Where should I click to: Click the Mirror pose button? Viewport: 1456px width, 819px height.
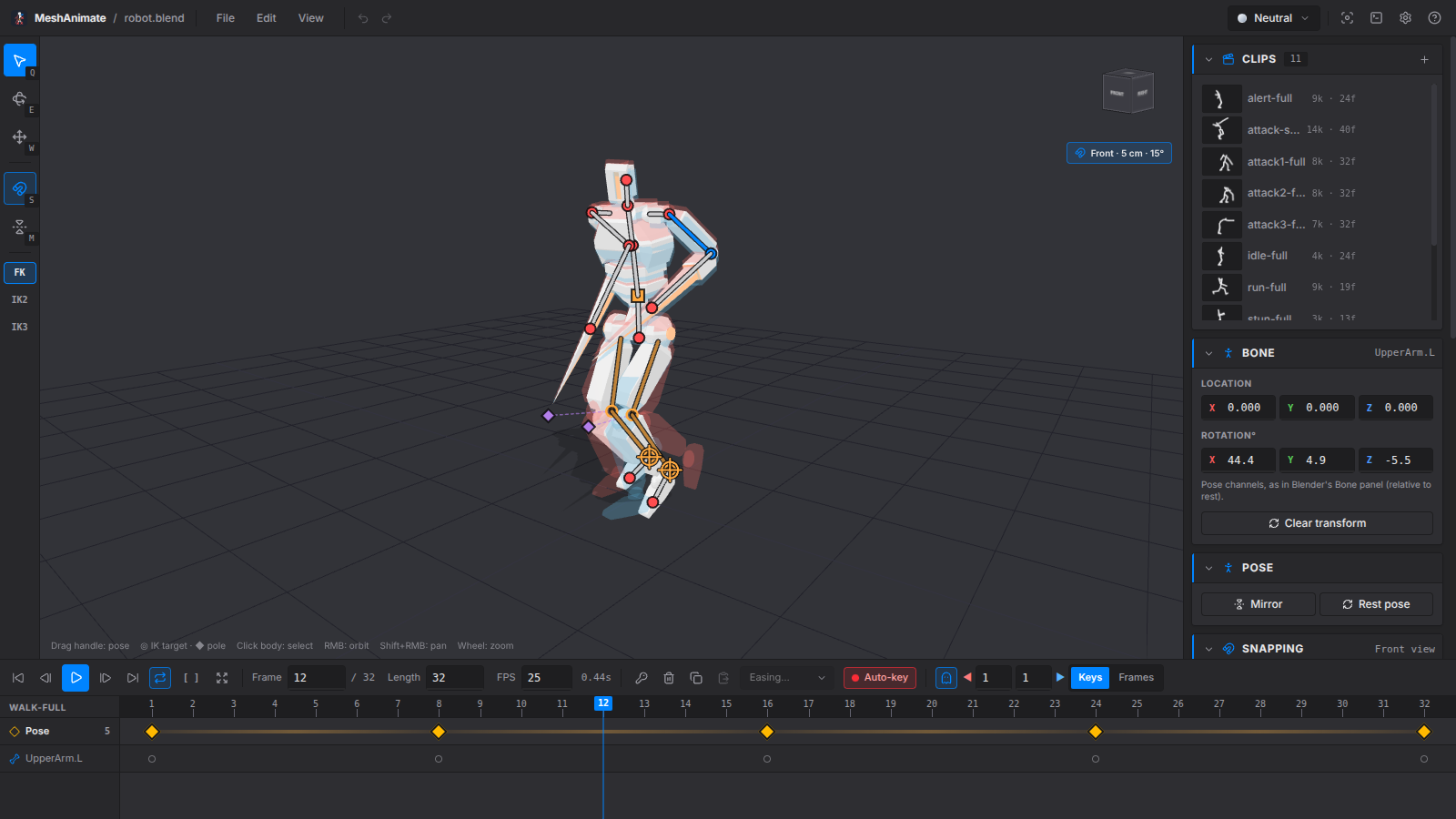pos(1259,604)
